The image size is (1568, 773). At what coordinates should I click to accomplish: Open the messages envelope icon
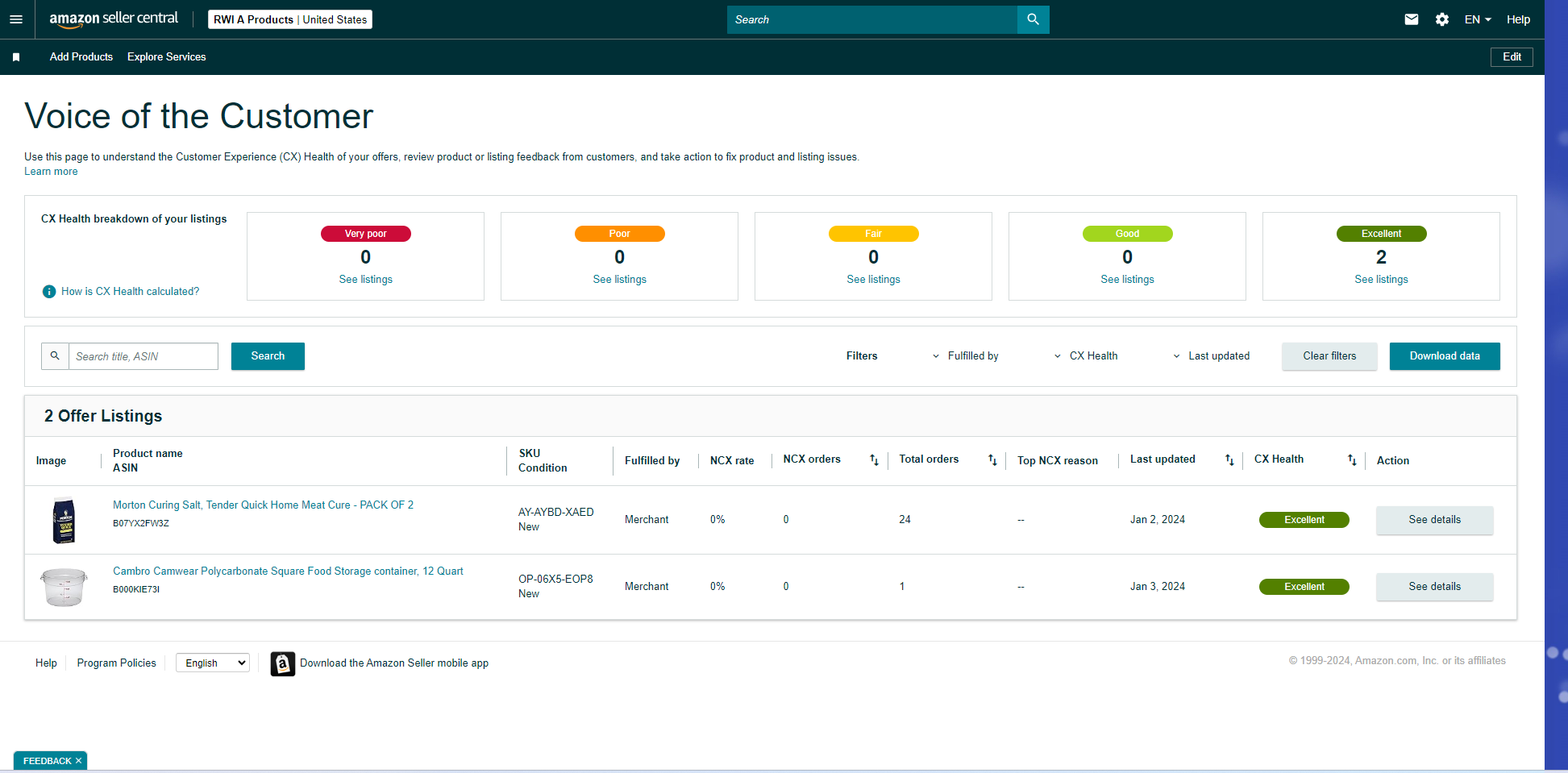click(x=1412, y=19)
